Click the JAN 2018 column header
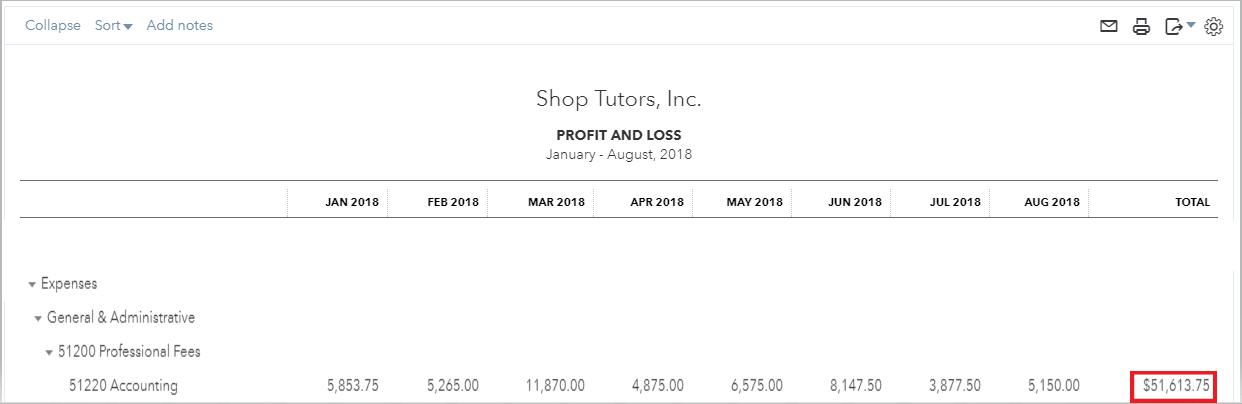Viewport: 1242px width, 404px height. [353, 202]
